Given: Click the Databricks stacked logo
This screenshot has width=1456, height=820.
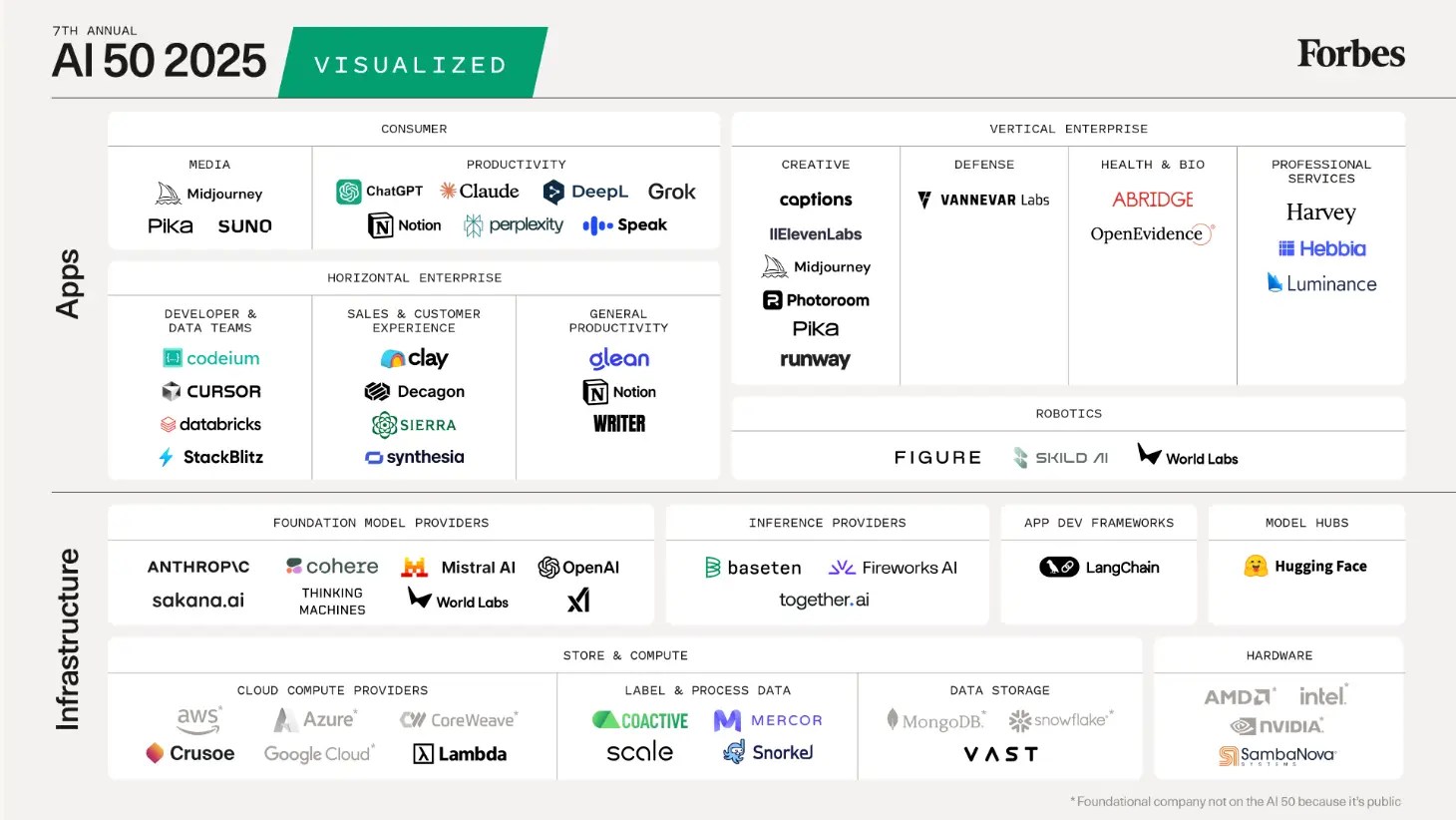Looking at the screenshot, I should coord(168,425).
